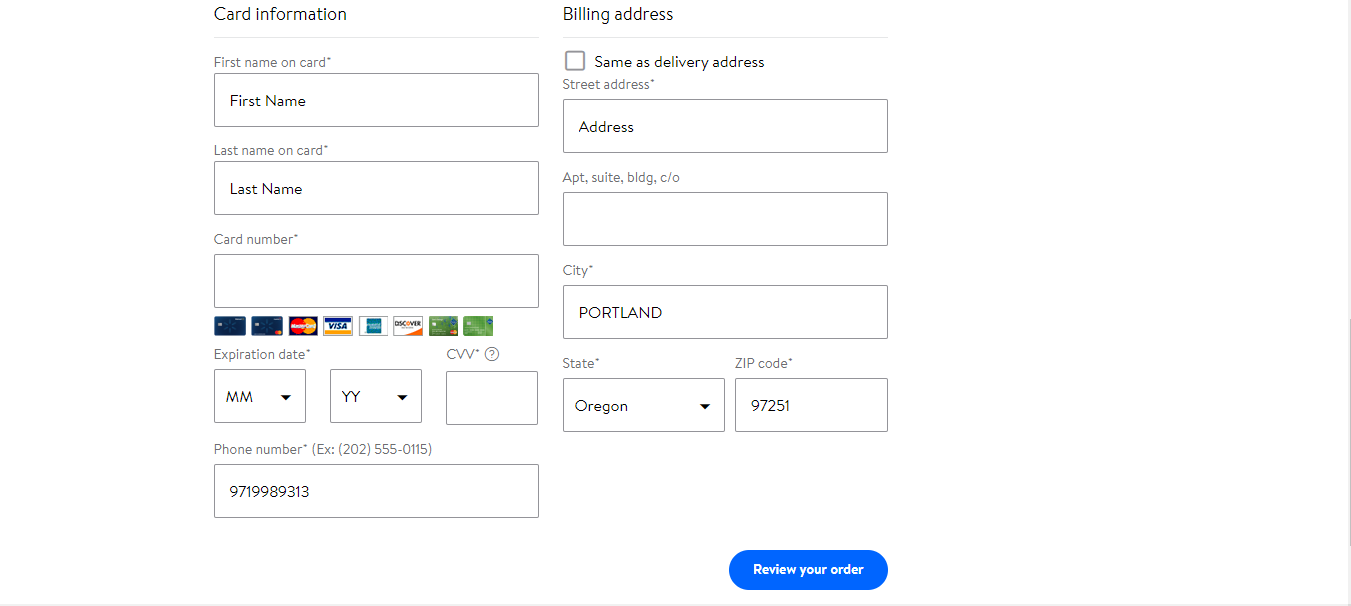Click the Billing address heading
The width and height of the screenshot is (1351, 606).
tap(618, 14)
